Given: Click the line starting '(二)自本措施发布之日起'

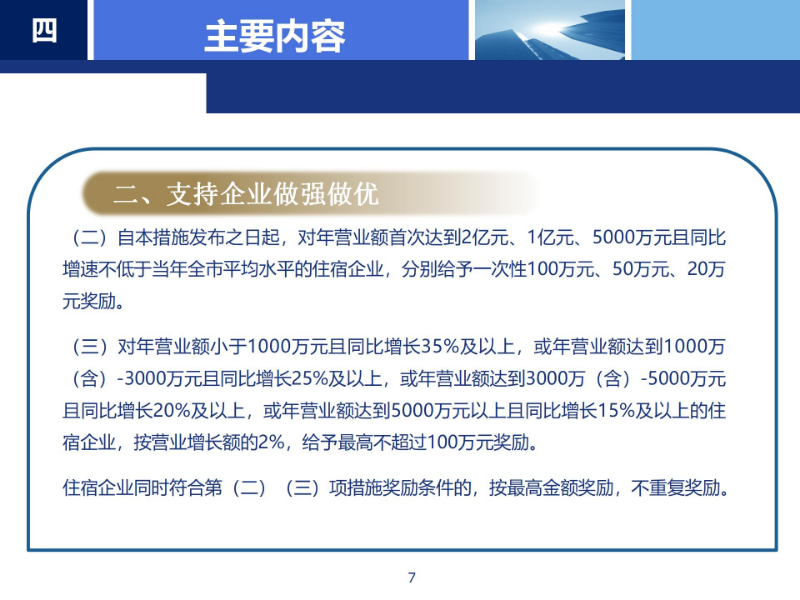Looking at the screenshot, I should pyautogui.click(x=398, y=238).
